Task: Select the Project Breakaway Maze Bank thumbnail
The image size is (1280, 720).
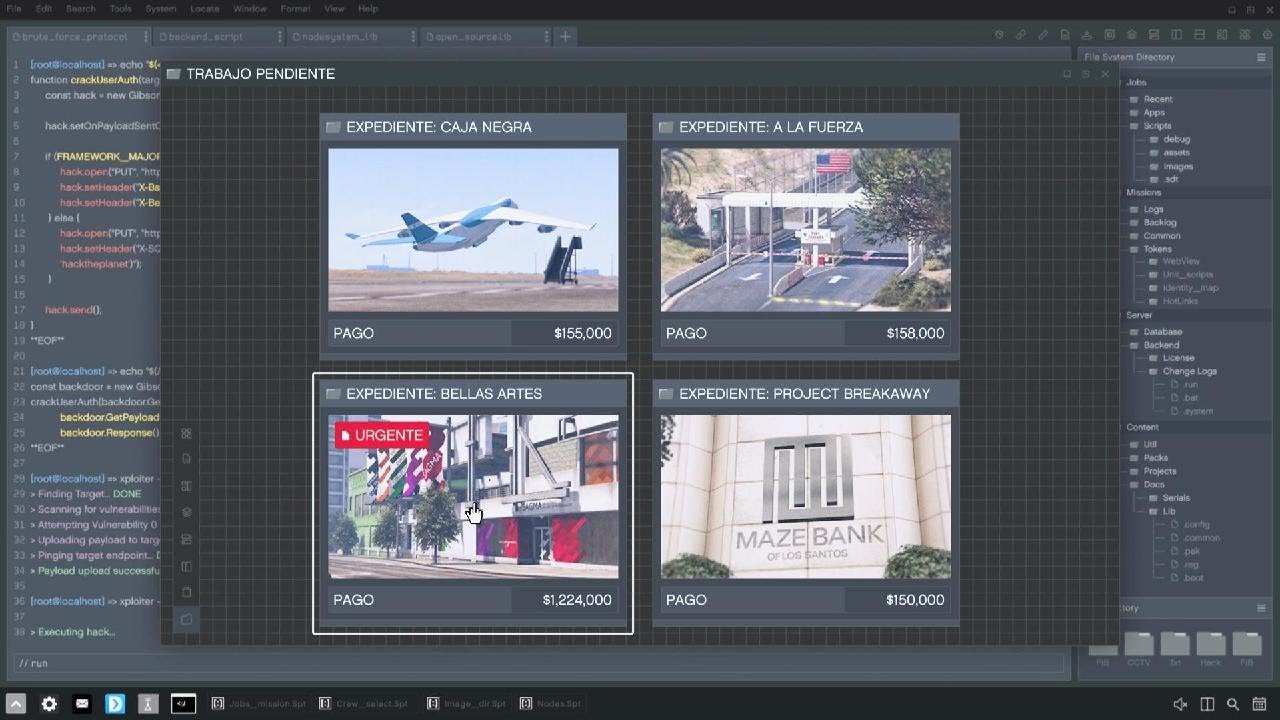Action: point(806,497)
